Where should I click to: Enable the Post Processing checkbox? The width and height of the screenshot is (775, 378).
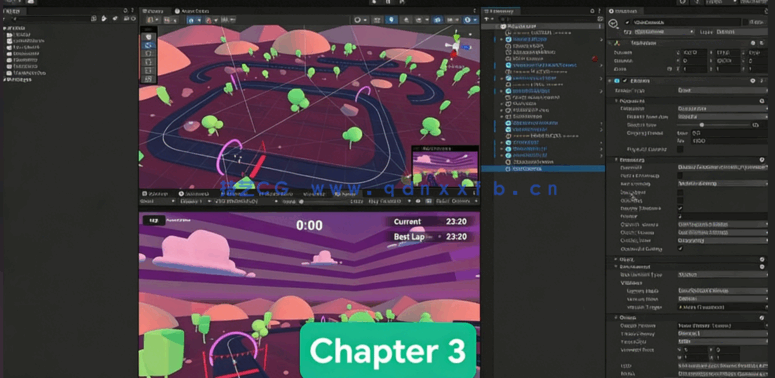tap(680, 175)
